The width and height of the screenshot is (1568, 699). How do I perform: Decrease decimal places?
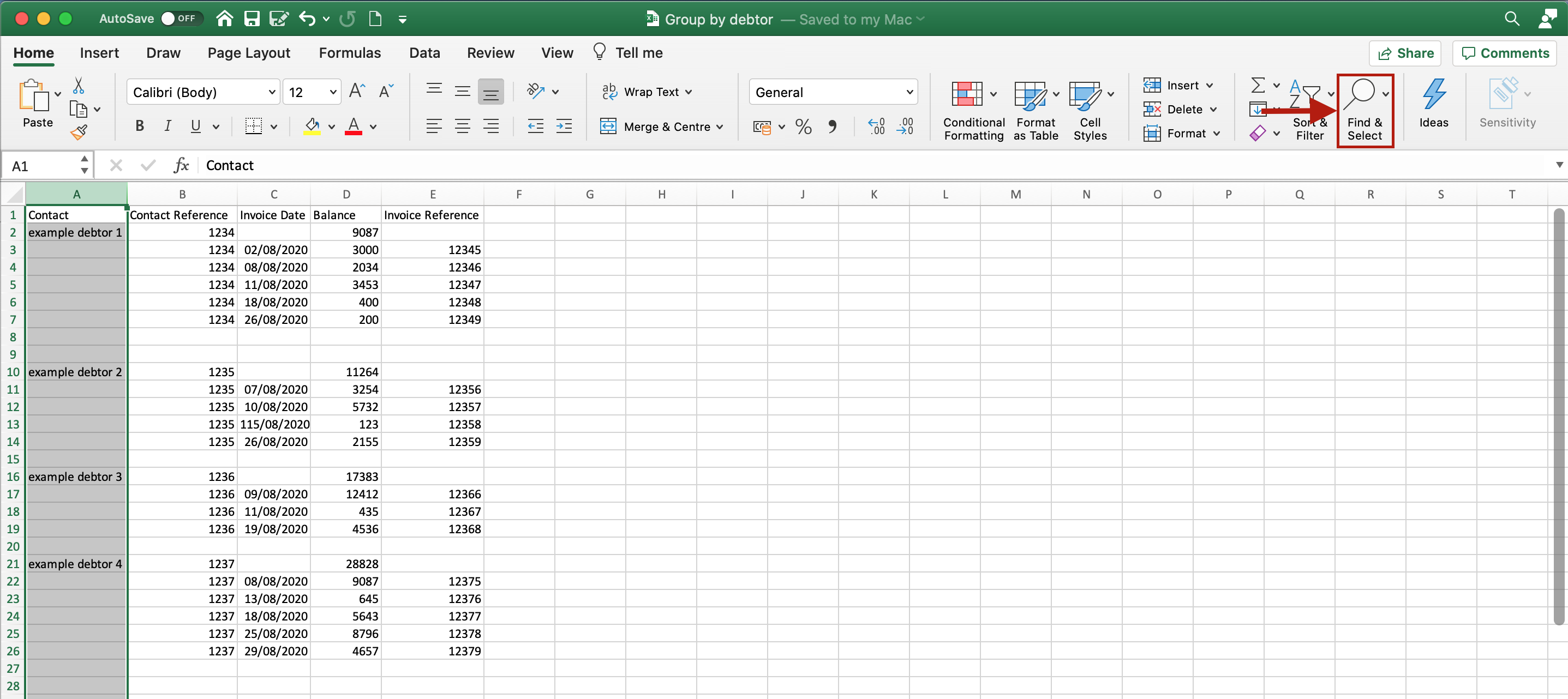point(905,126)
